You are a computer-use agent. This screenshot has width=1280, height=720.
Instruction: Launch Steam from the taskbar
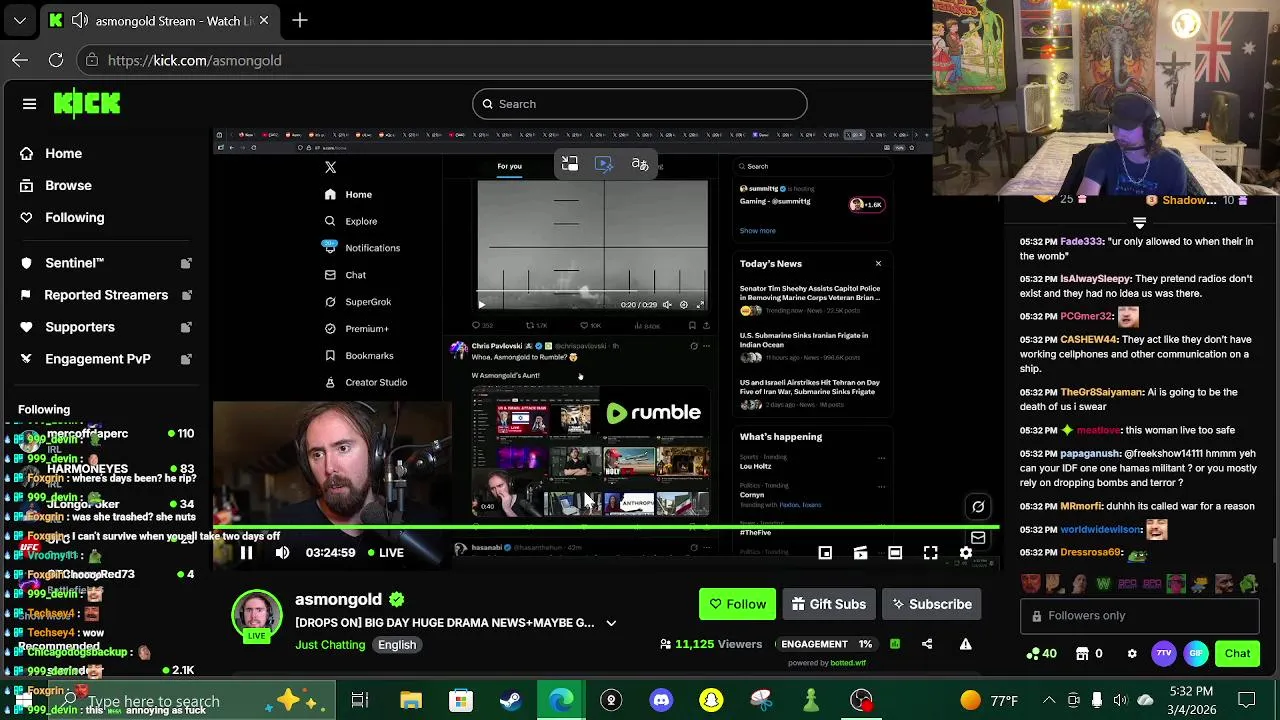pyautogui.click(x=511, y=700)
